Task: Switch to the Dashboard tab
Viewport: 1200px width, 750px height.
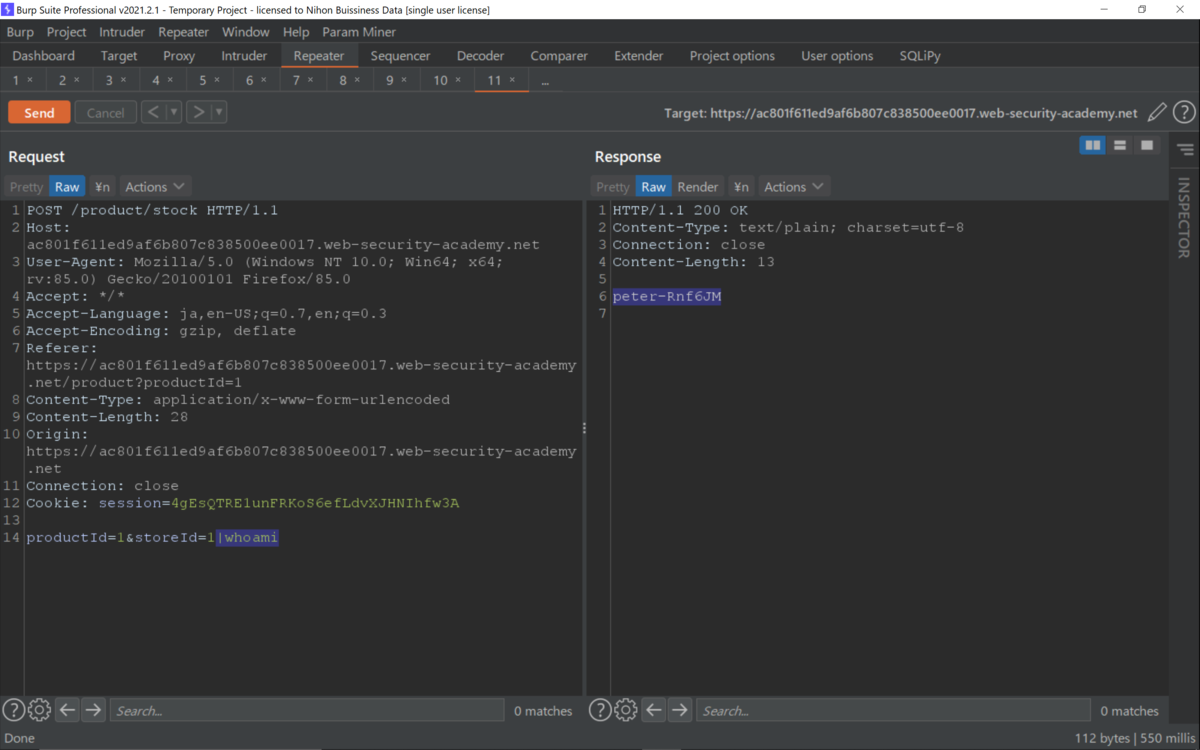Action: (x=44, y=56)
